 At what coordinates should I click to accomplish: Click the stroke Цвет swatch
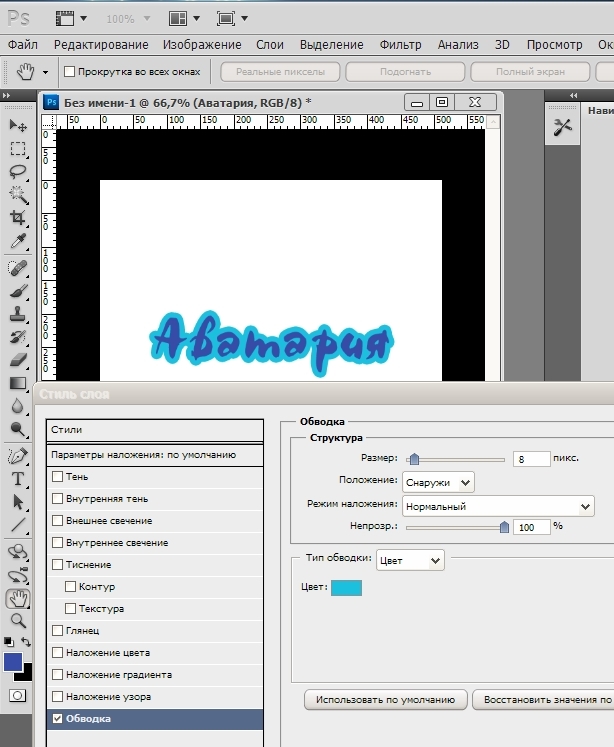pos(346,587)
